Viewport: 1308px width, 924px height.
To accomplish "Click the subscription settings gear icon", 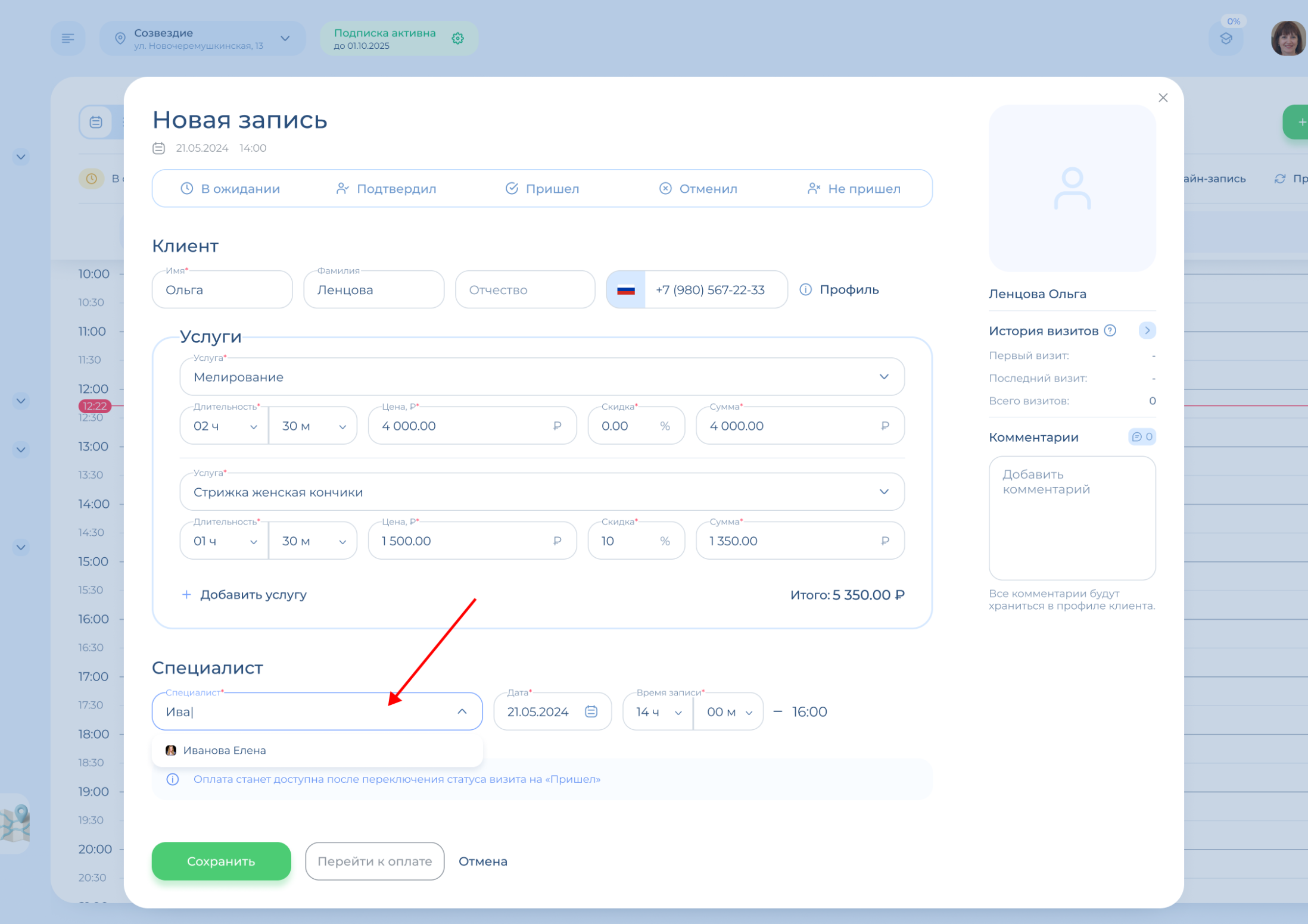I will pyautogui.click(x=457, y=39).
